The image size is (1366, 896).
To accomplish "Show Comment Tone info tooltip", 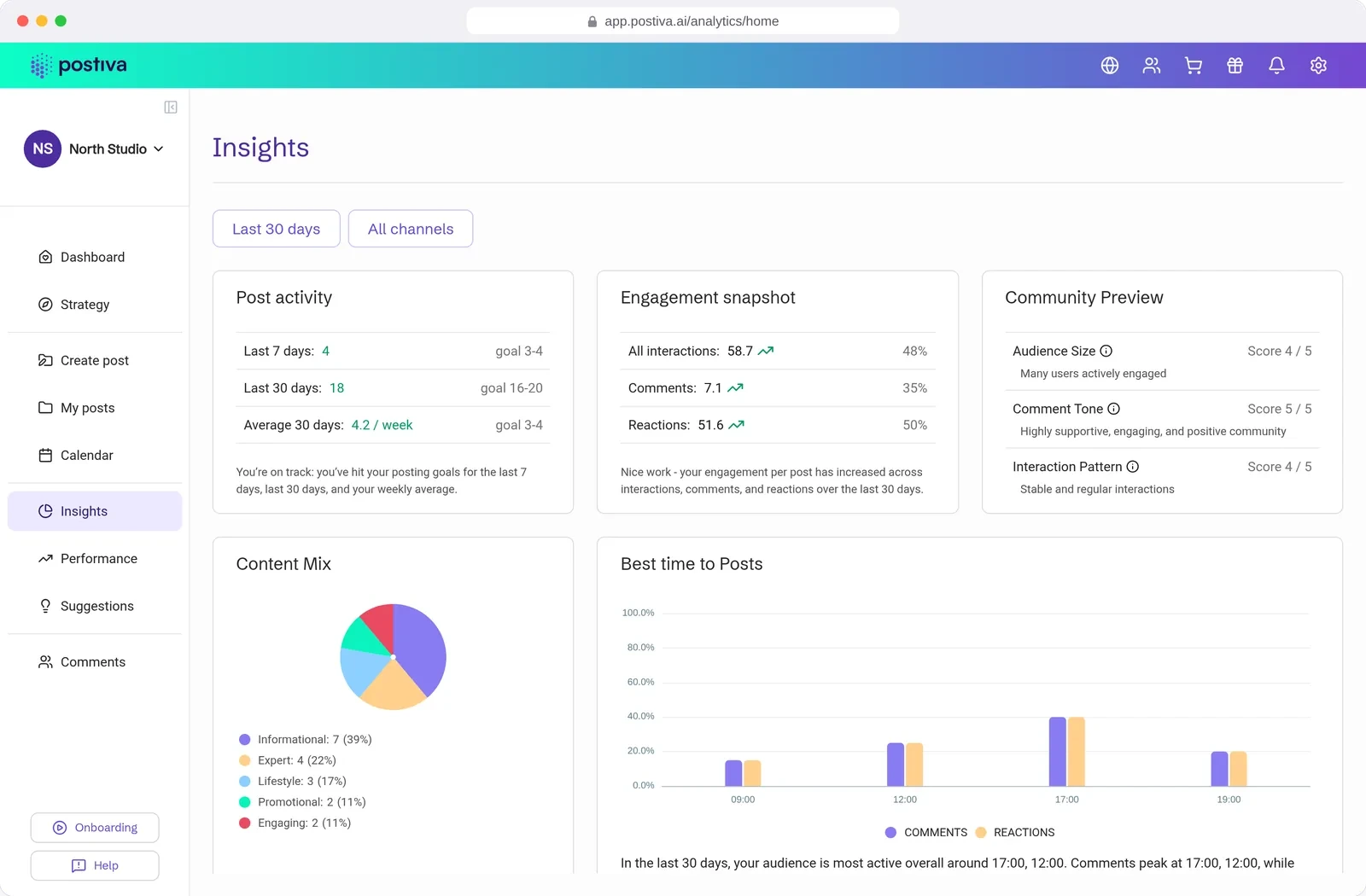I will point(1114,409).
